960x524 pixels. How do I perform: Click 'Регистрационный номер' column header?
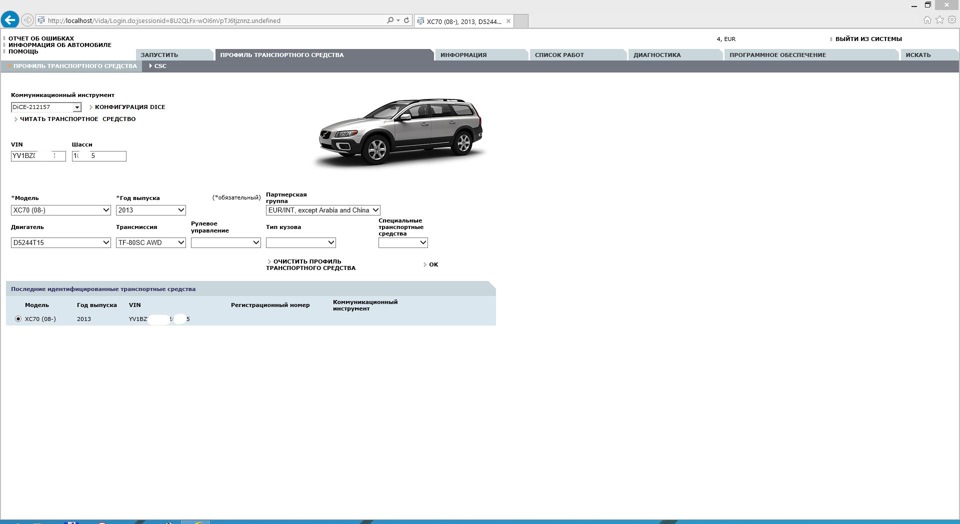(x=270, y=305)
